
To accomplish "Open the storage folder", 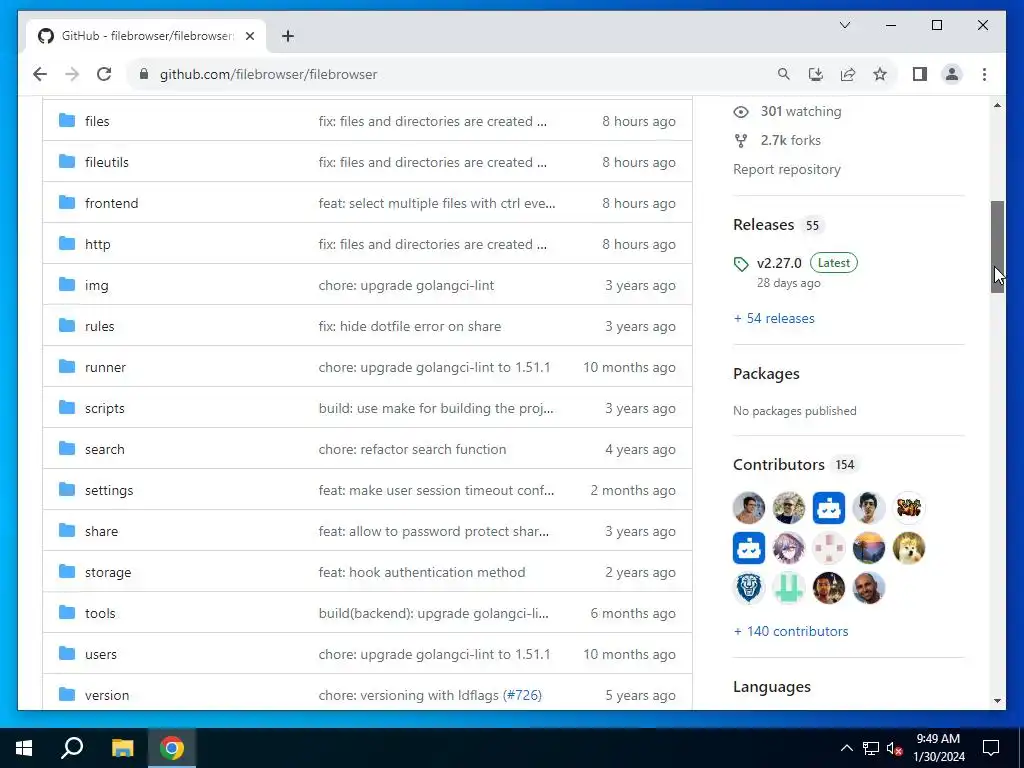I will [x=108, y=573].
